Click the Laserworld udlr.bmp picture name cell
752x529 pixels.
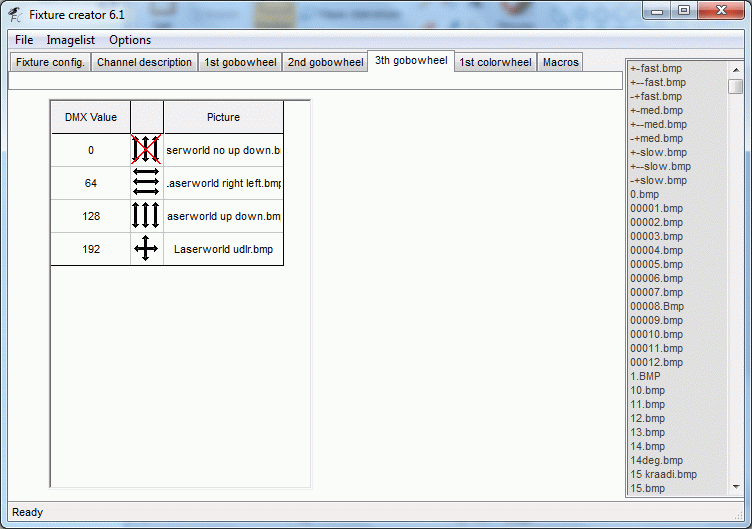223,249
